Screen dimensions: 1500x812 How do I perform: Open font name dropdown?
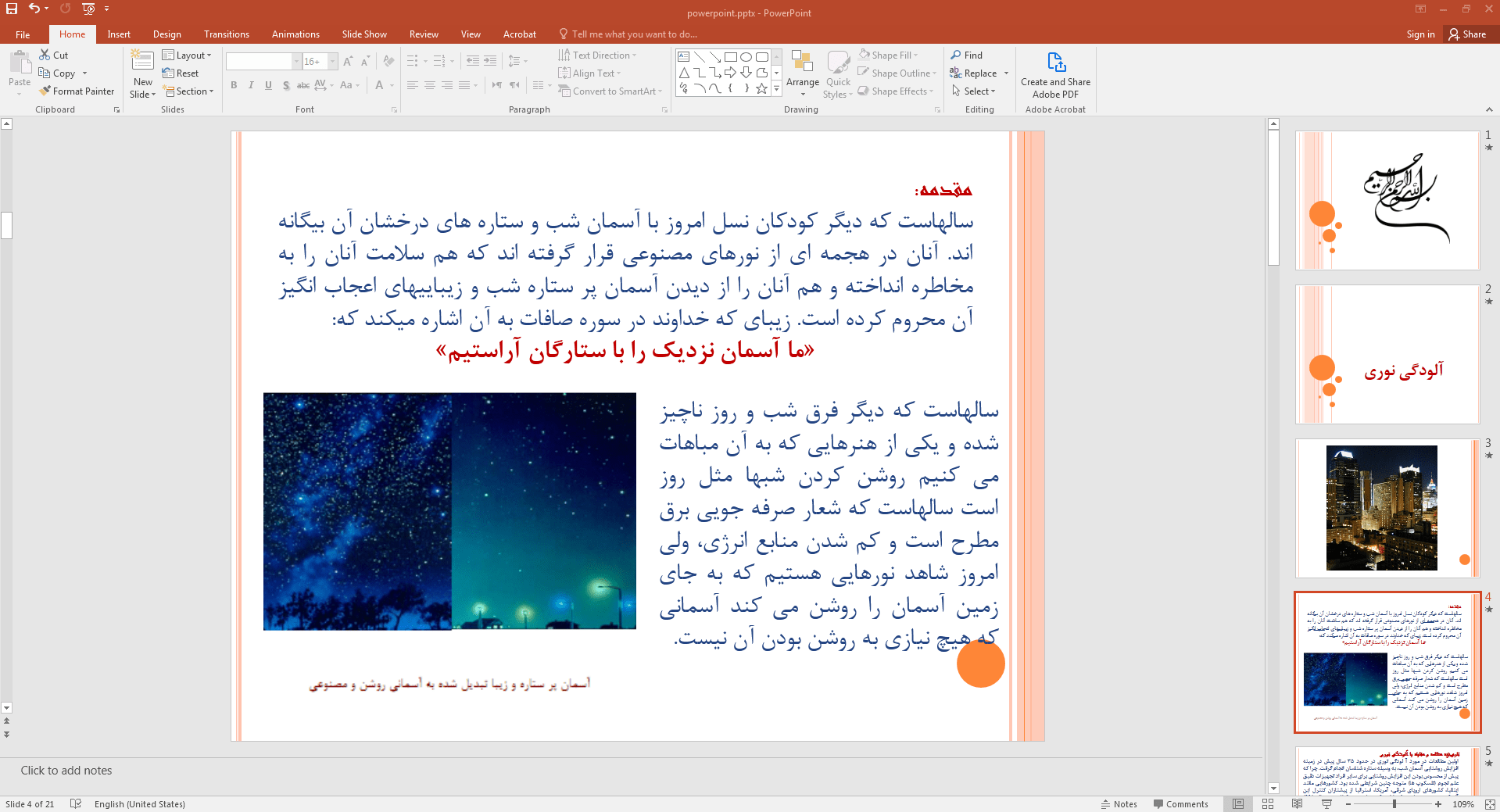[296, 61]
